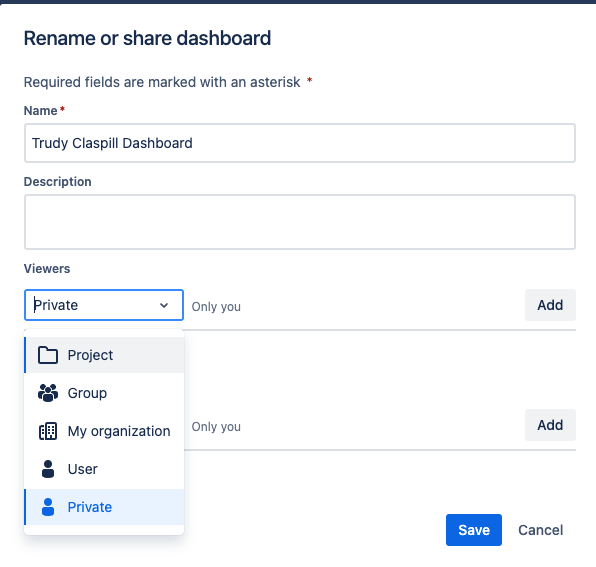Add the viewer permission
Image resolution: width=596 pixels, height=567 pixels.
pos(550,305)
